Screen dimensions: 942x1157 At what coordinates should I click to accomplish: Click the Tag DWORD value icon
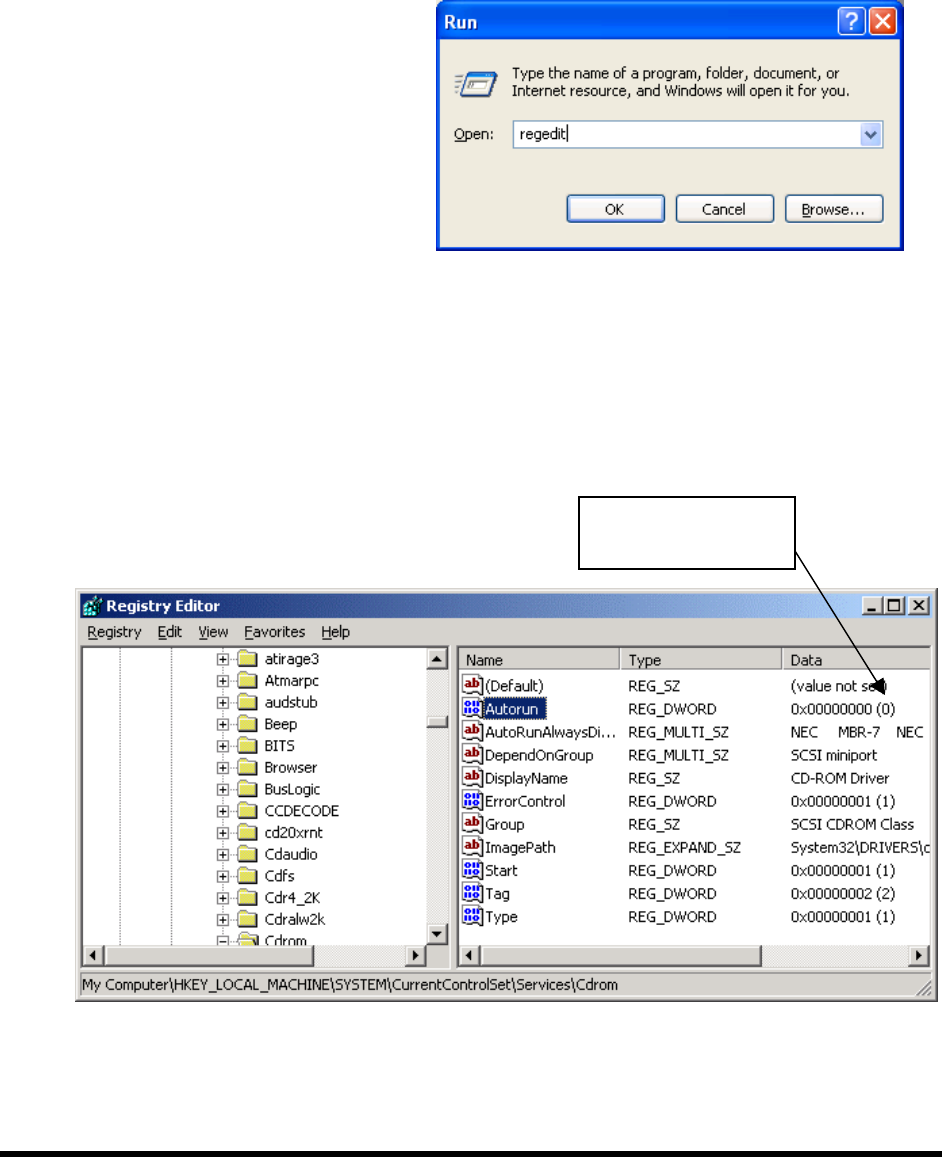[472, 892]
